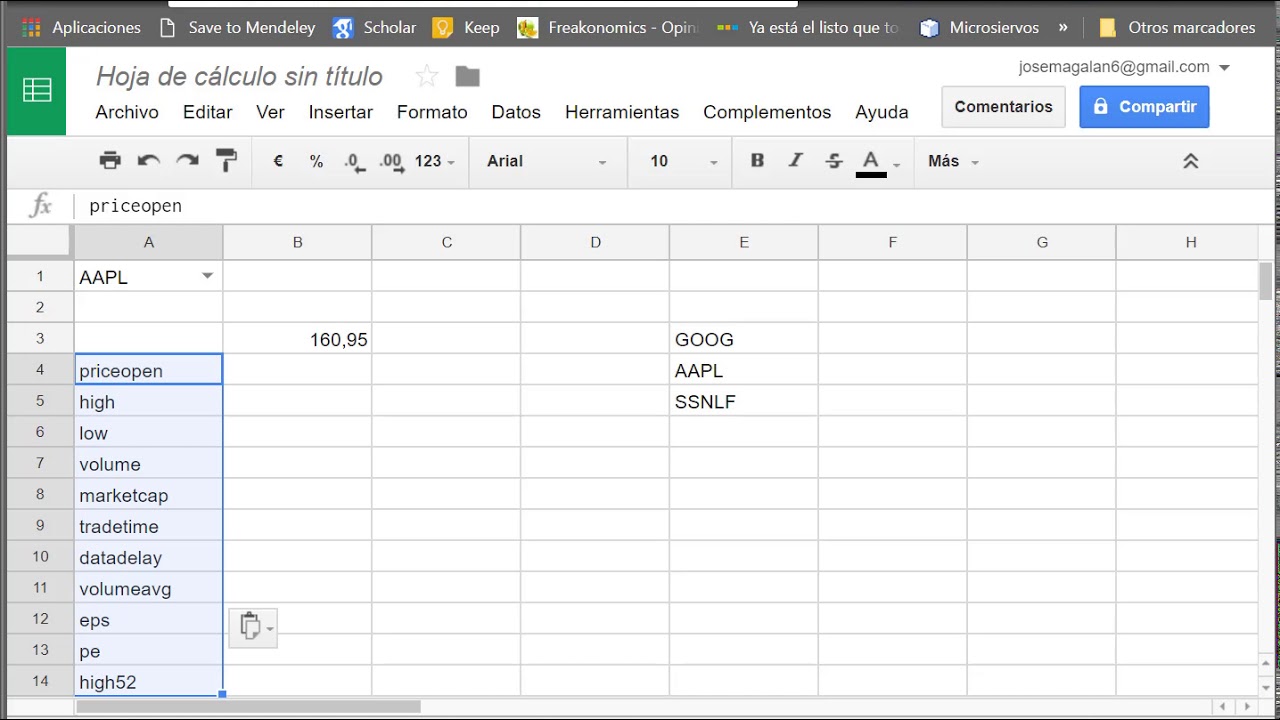Show more bookmarks chevron
The height and width of the screenshot is (720, 1280).
coord(1062,28)
